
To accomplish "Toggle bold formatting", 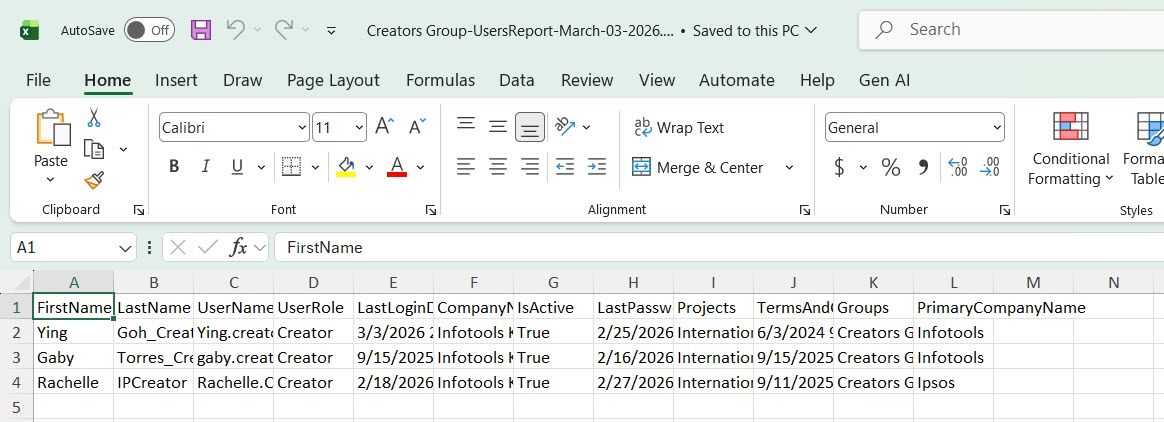I will pos(174,167).
